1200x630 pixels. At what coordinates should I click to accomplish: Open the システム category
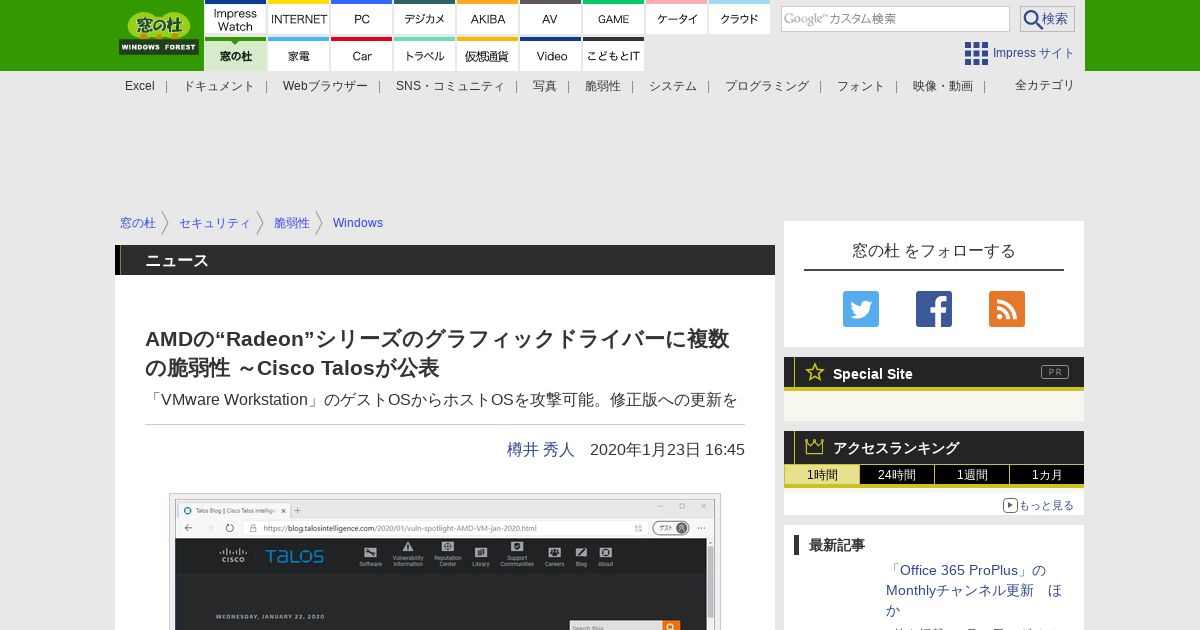[x=673, y=86]
